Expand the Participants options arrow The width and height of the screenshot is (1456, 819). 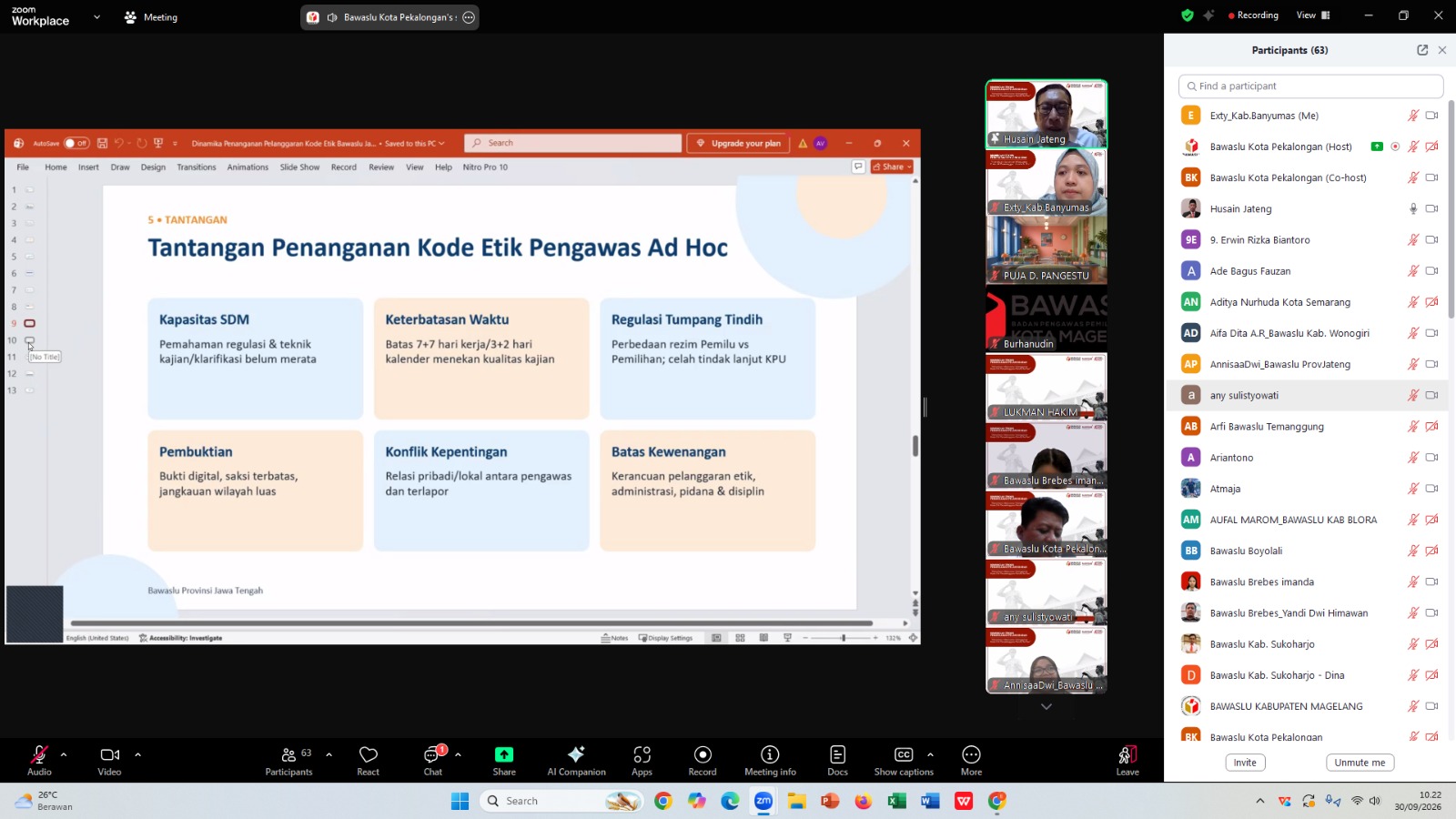coord(329,754)
